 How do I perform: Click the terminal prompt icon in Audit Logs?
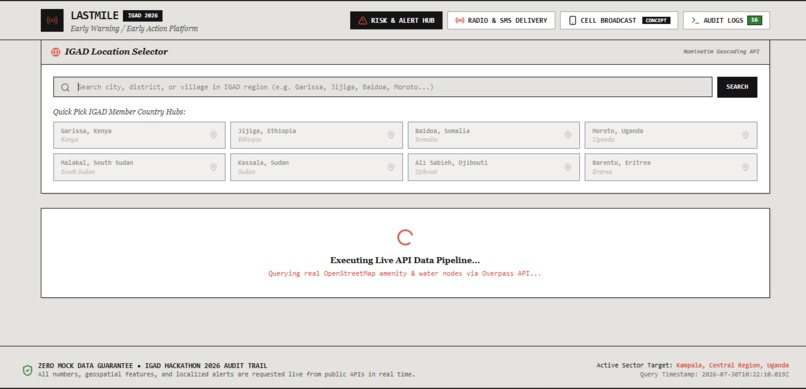click(695, 21)
